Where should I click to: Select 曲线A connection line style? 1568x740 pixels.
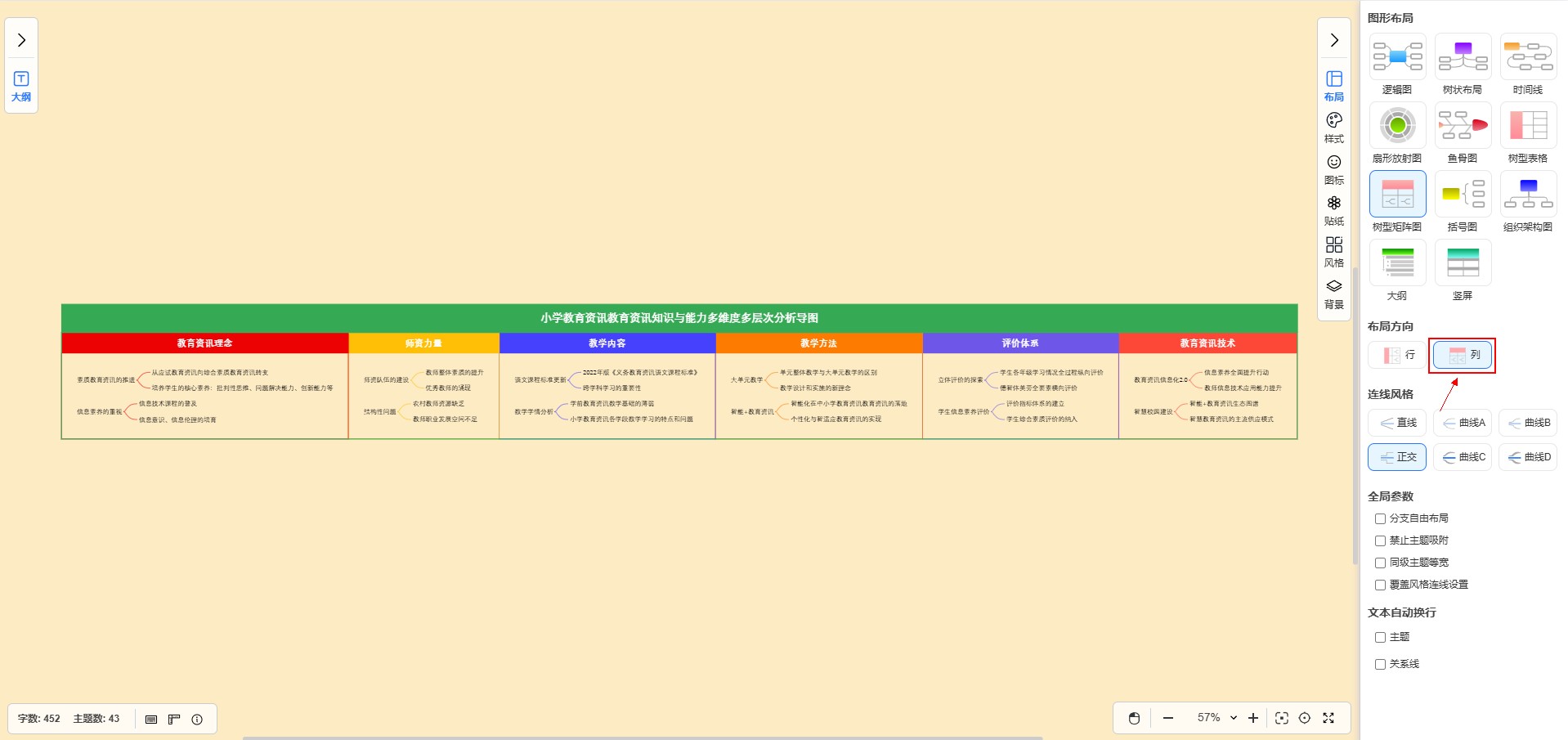(1463, 423)
